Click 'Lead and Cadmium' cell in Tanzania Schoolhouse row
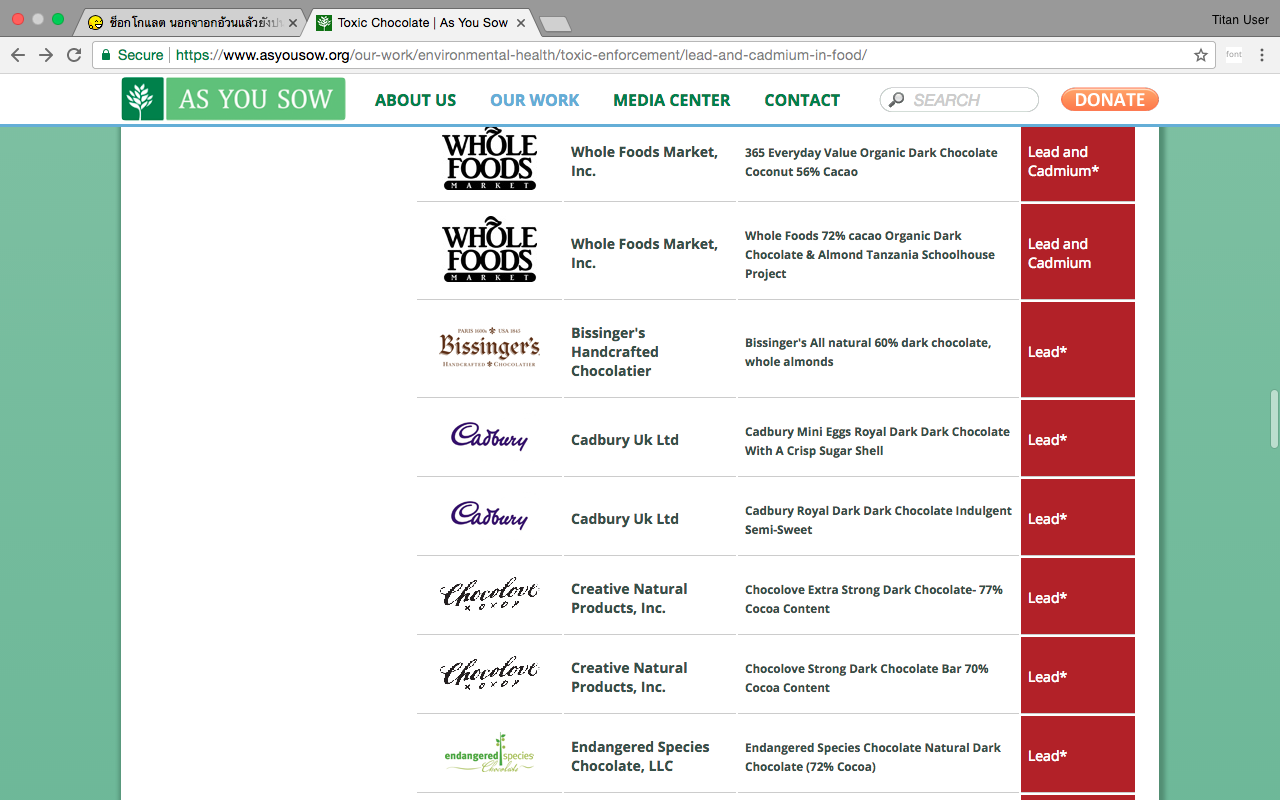Image resolution: width=1280 pixels, height=800 pixels. (1078, 252)
